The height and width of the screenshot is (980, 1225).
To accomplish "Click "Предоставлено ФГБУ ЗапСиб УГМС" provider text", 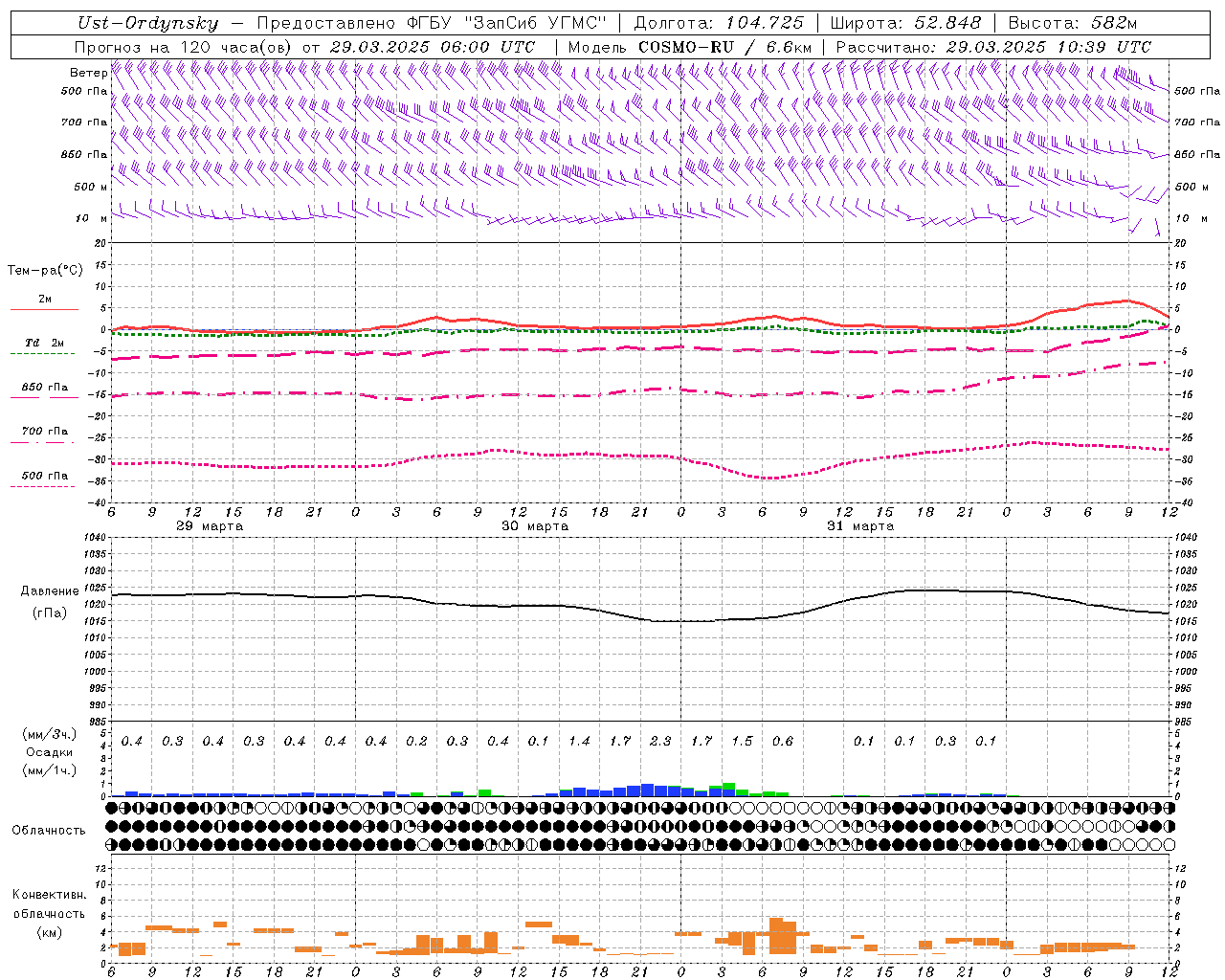I will (x=432, y=24).
